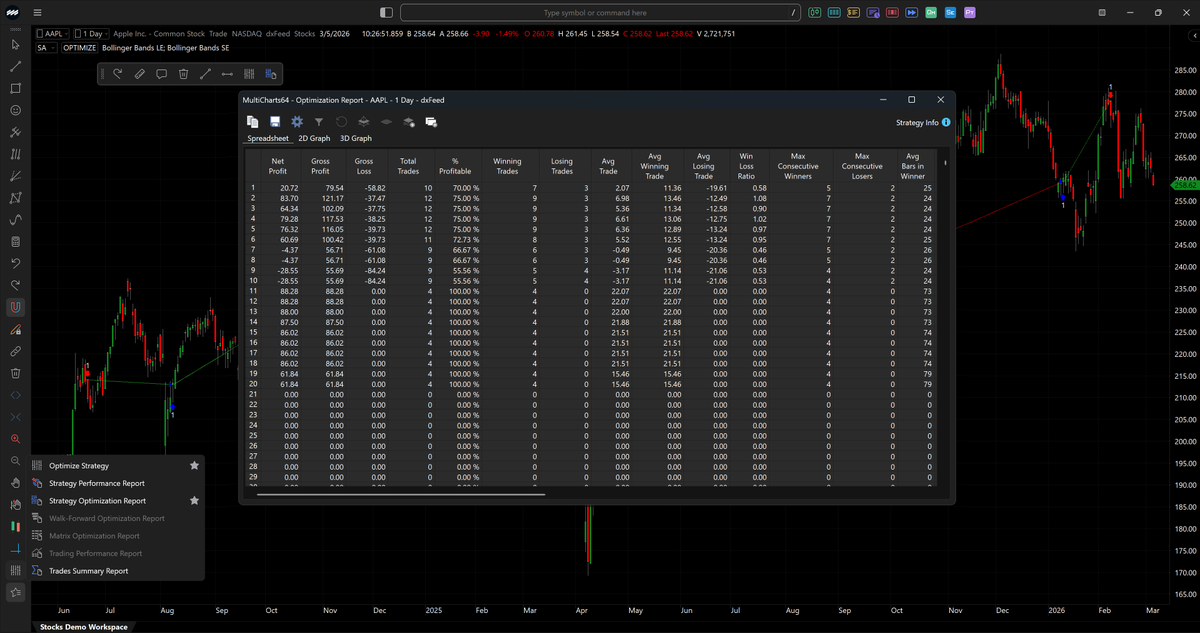Image resolution: width=1200 pixels, height=633 pixels.
Task: Click the Strategy Info link
Action: (x=923, y=122)
